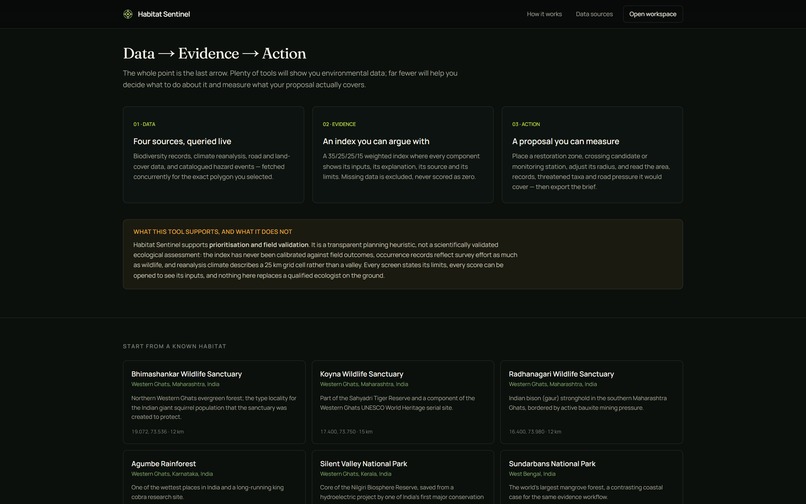Click bold text prioritisation and field validation
The height and width of the screenshot is (504, 806).
click(x=259, y=245)
